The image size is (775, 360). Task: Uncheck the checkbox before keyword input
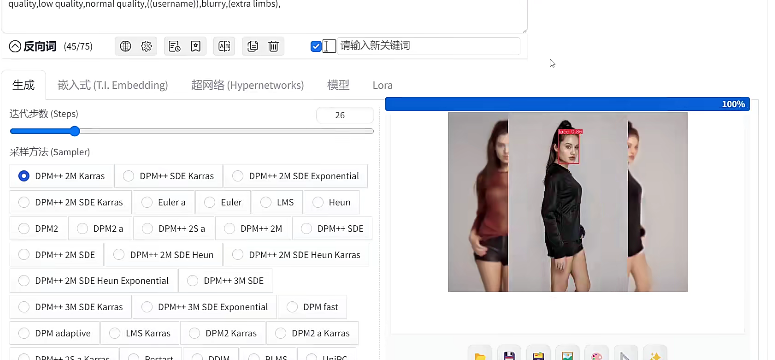point(316,46)
